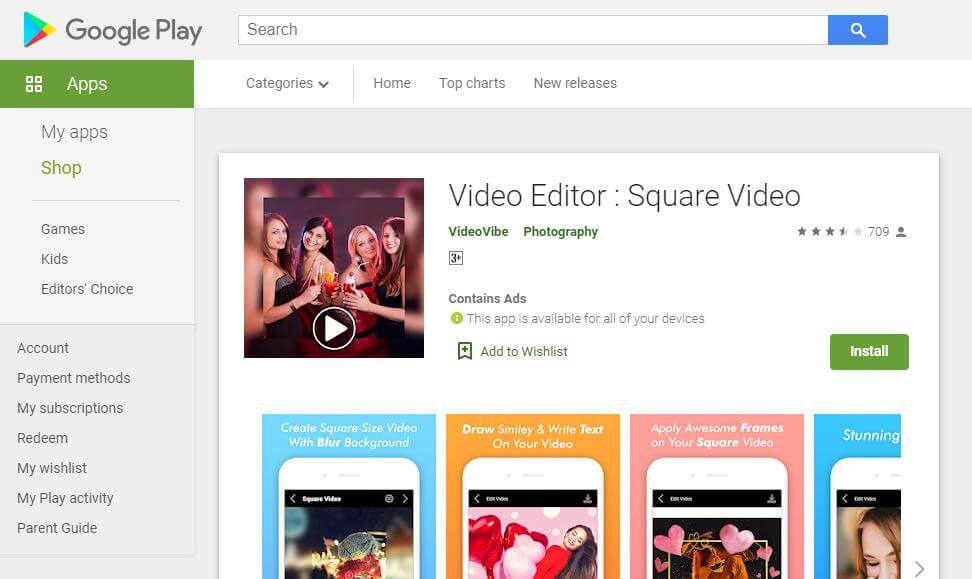Click the Contains Ads label
This screenshot has width=972, height=579.
pos(487,298)
